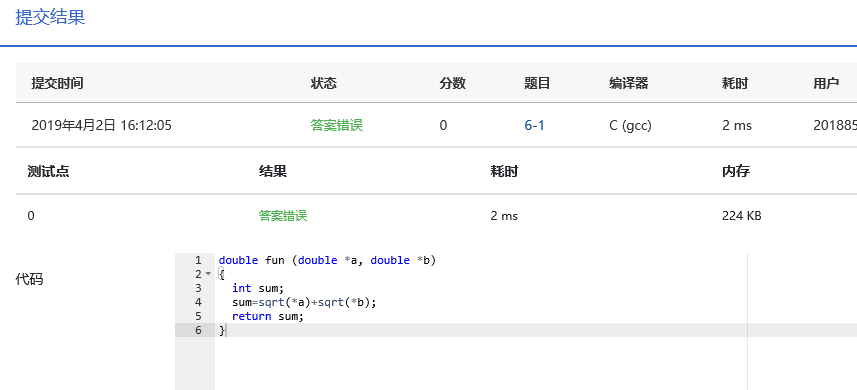Image resolution: width=857 pixels, height=390 pixels.
Task: Select line number 6 in the code gutter
Action: tap(198, 330)
